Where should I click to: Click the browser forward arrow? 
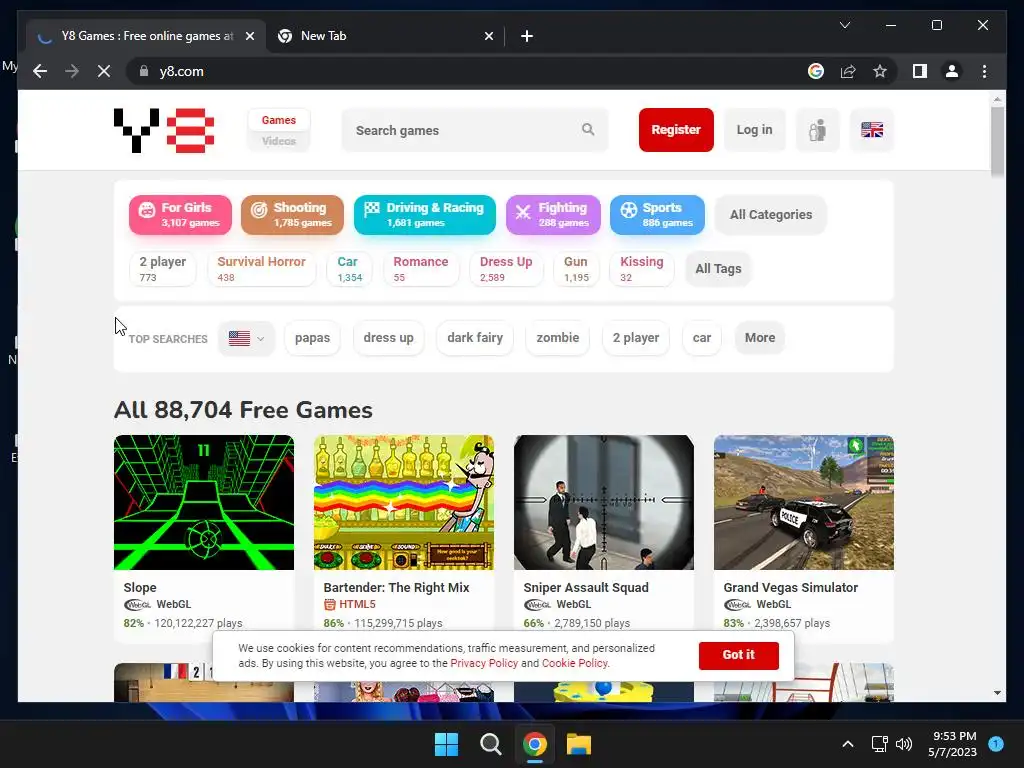(72, 71)
